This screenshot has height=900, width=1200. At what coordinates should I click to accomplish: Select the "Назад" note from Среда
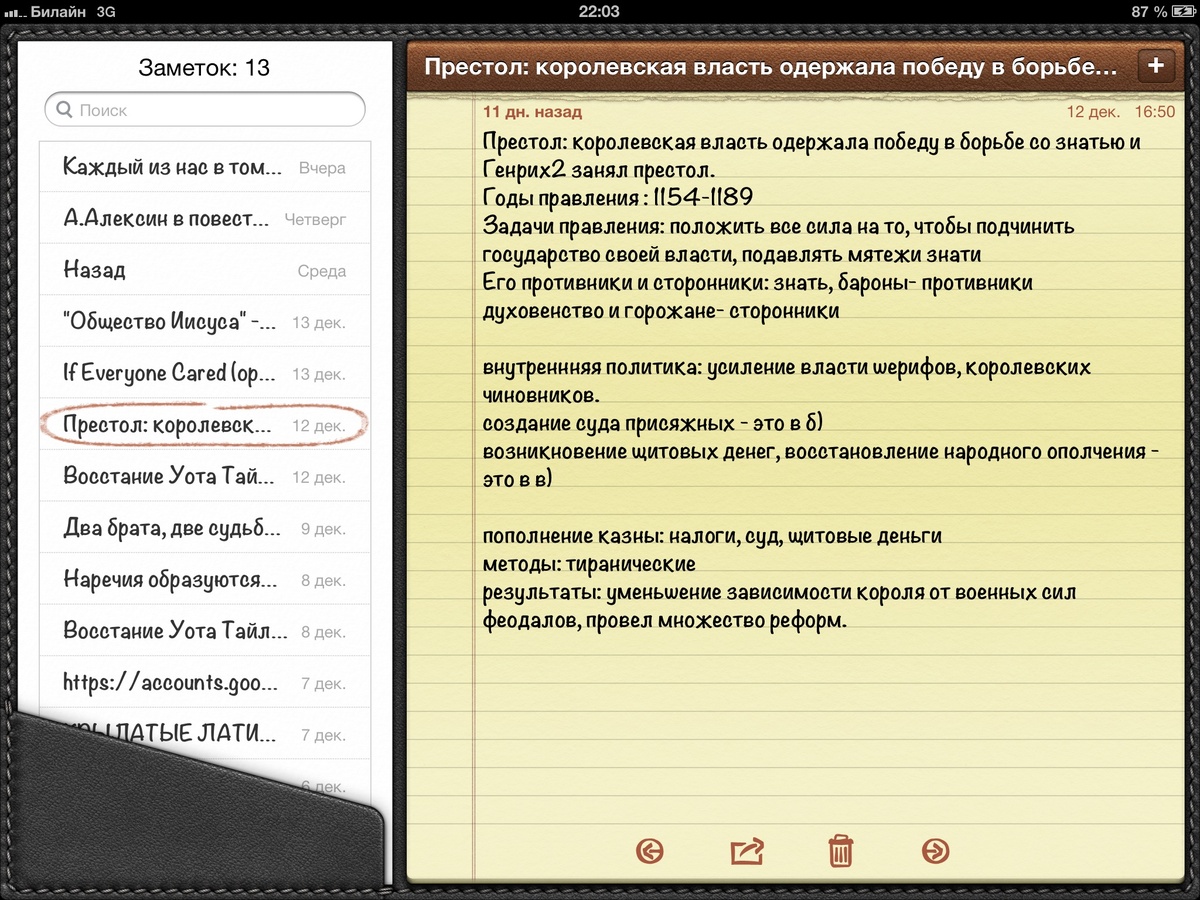(x=205, y=271)
